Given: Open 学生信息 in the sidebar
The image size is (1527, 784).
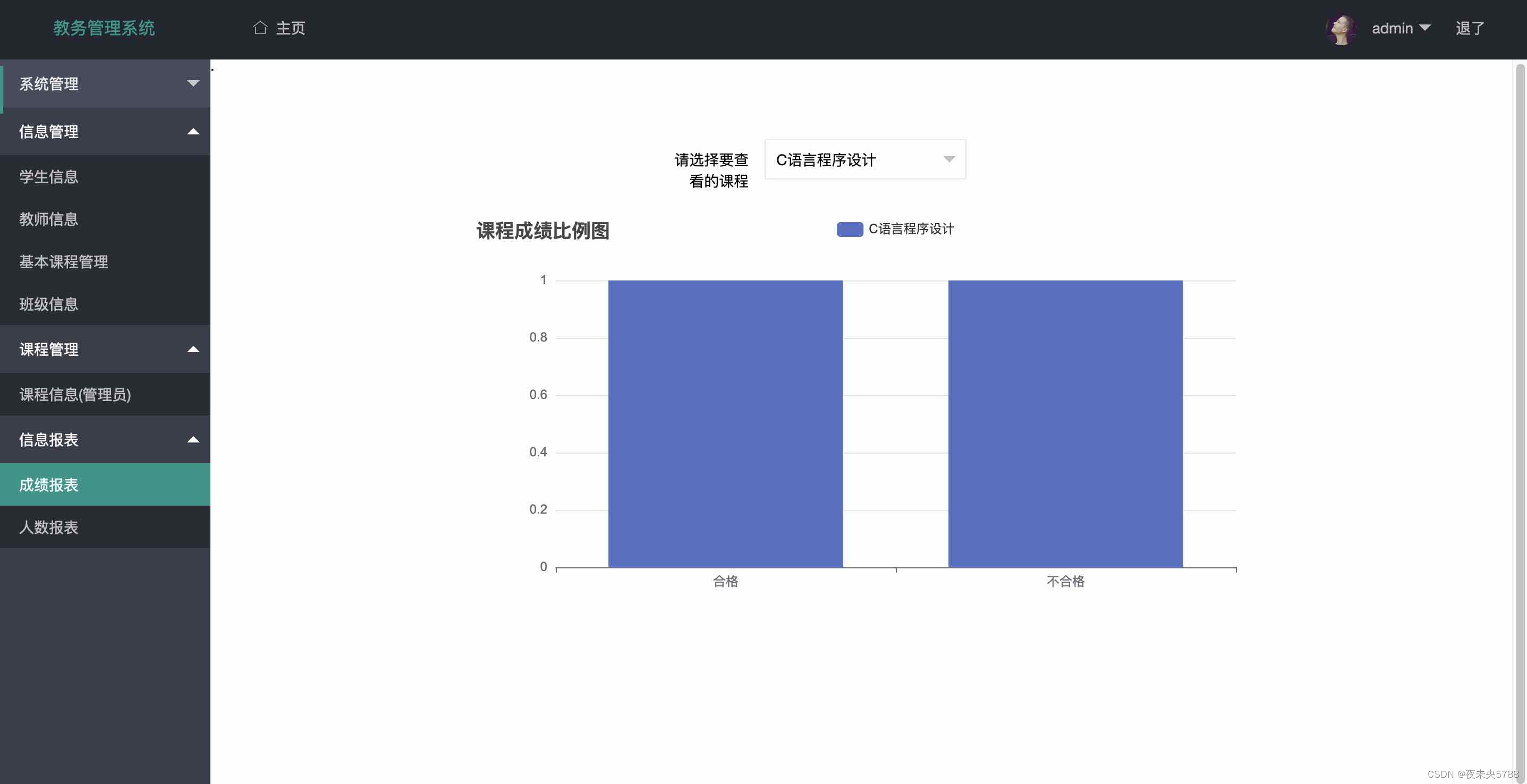Looking at the screenshot, I should point(106,176).
